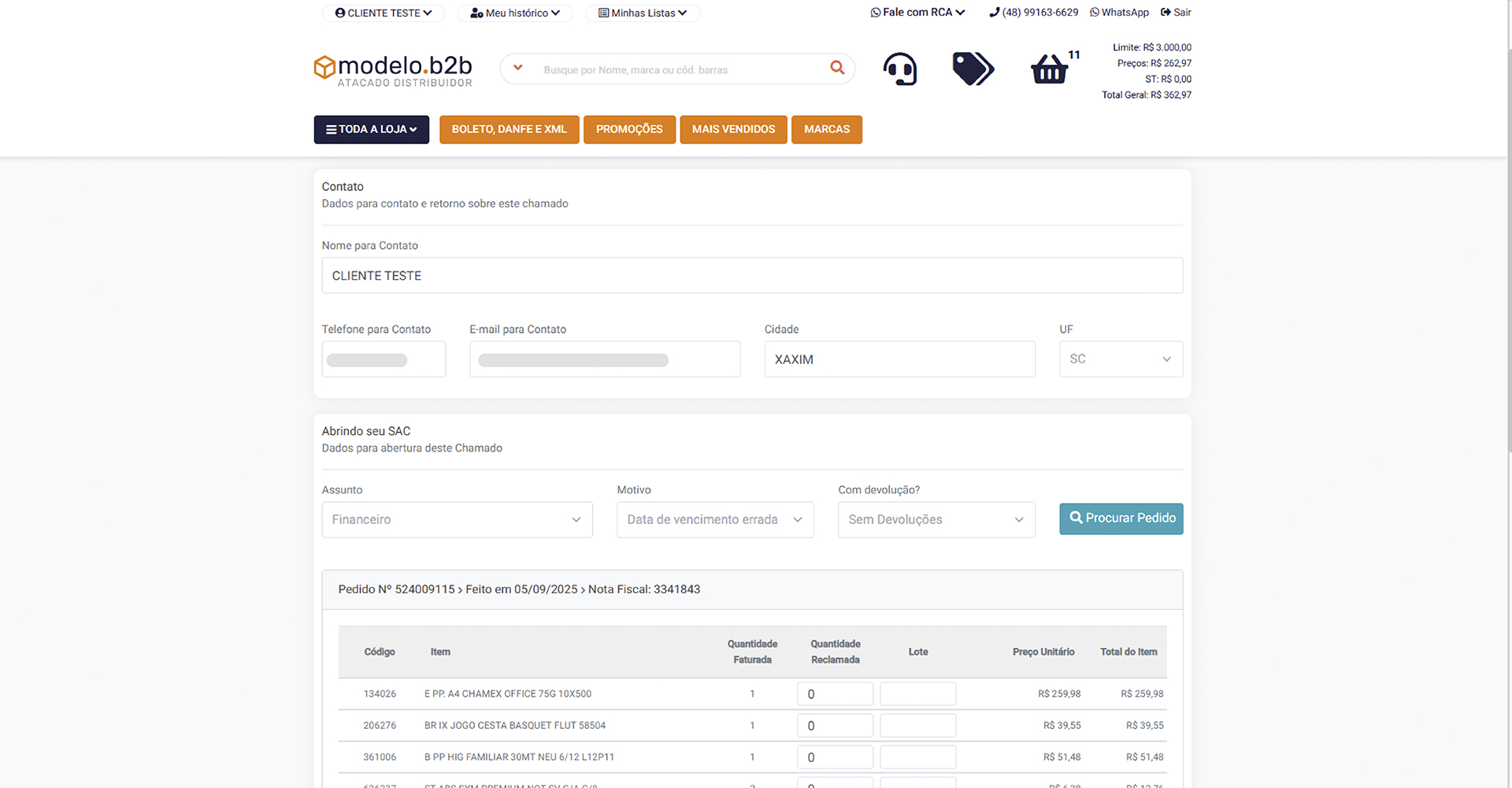Call the phone number (48) 99163-6629

(x=1033, y=13)
